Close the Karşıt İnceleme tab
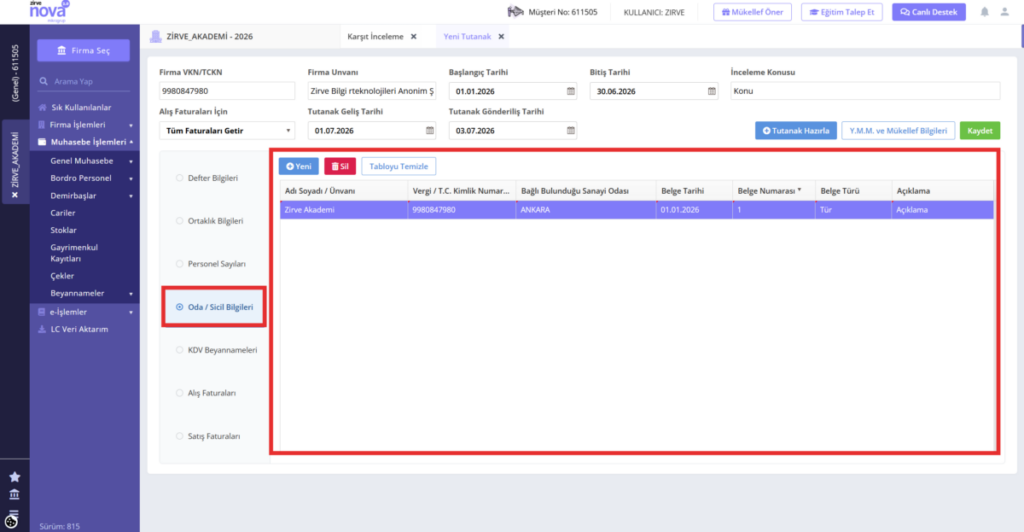 (x=413, y=37)
